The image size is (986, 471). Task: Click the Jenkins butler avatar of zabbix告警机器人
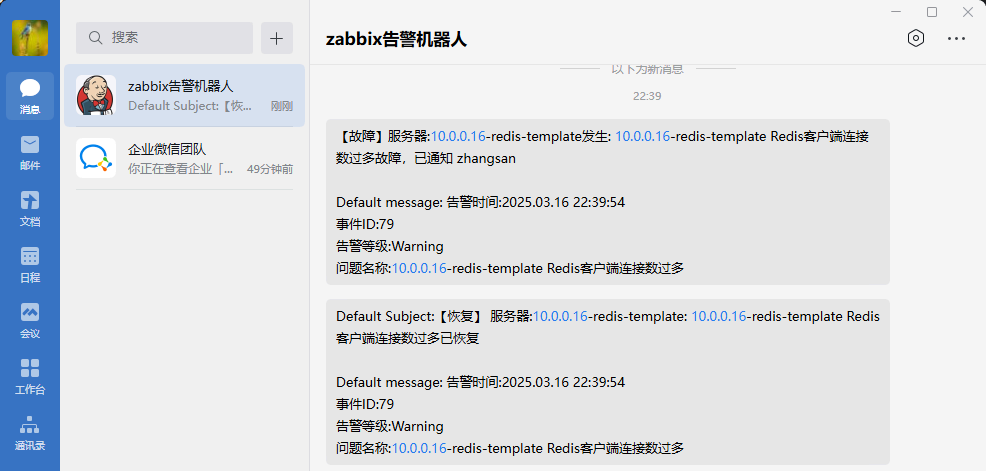pos(96,95)
